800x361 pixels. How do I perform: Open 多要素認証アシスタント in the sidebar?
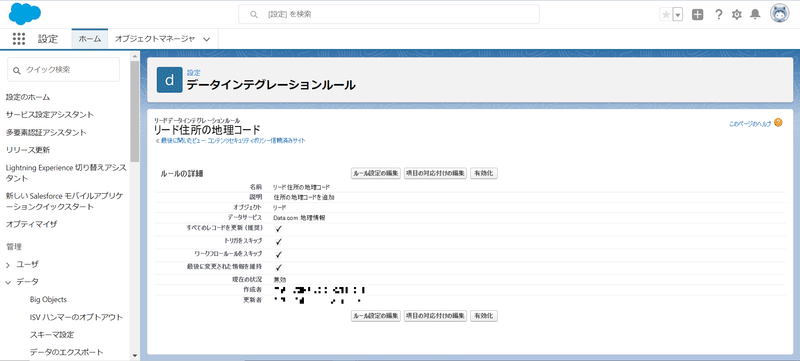(46, 132)
